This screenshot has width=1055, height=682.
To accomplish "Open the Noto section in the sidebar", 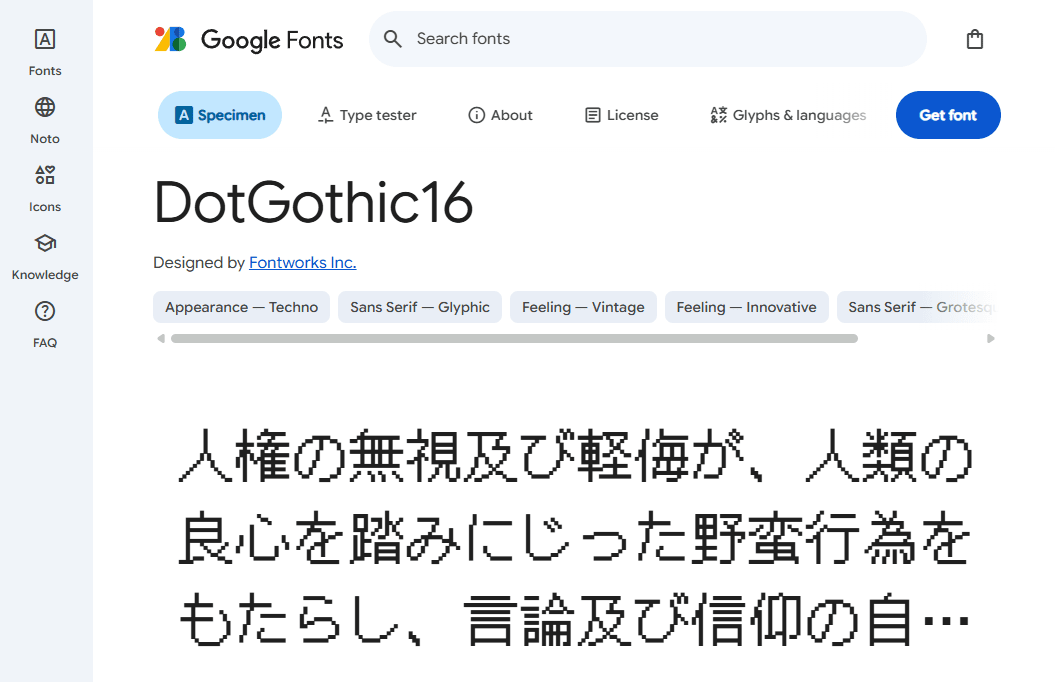I will tap(44, 118).
